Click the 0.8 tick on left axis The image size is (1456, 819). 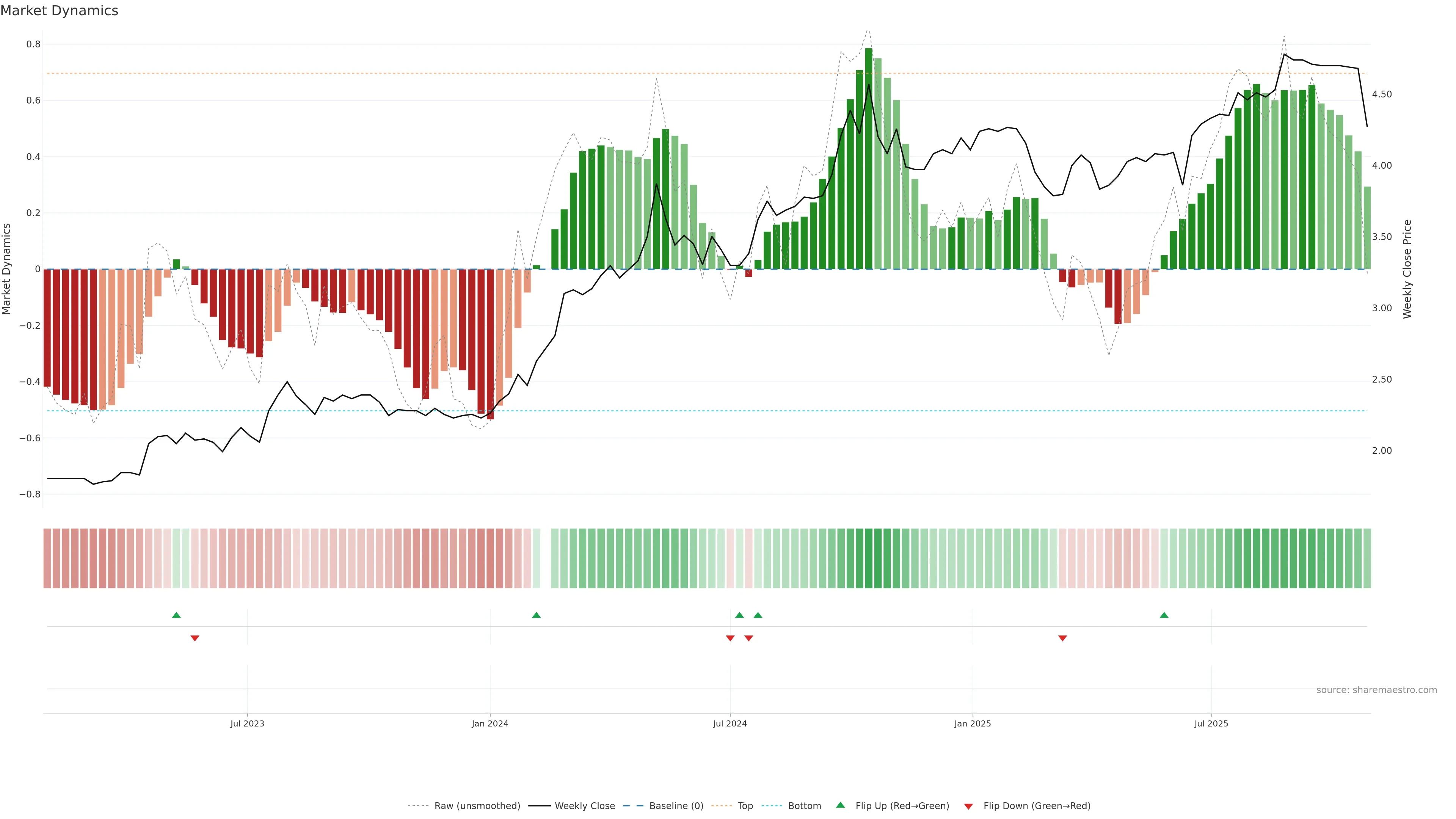point(33,44)
